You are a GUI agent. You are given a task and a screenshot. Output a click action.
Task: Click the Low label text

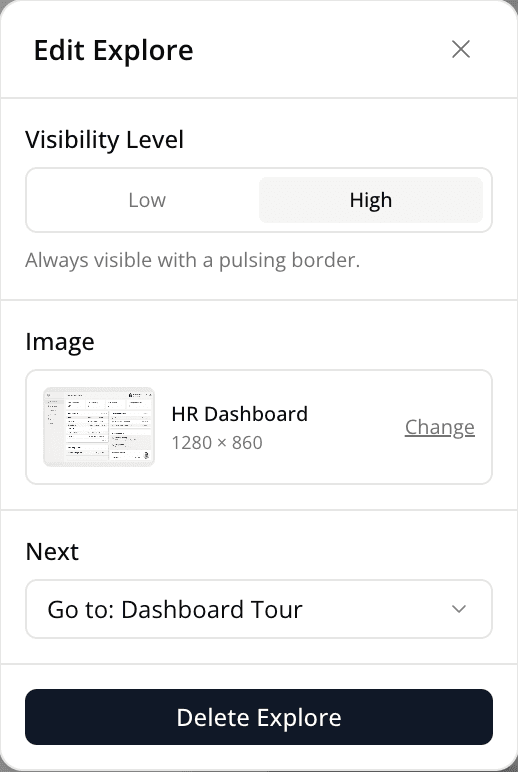click(x=147, y=200)
